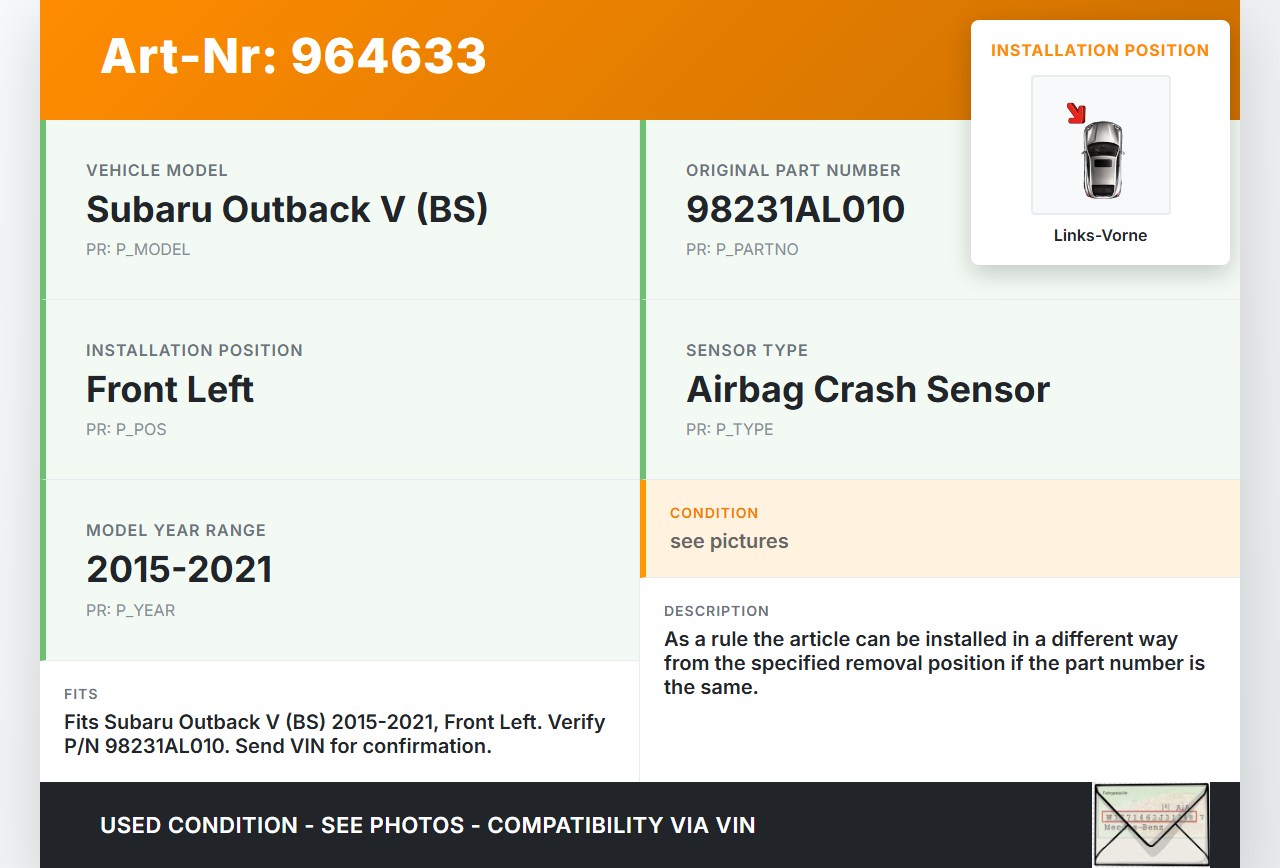Click the car top-view installation position icon
Screen dimensions: 1280x868
(x=1102, y=158)
